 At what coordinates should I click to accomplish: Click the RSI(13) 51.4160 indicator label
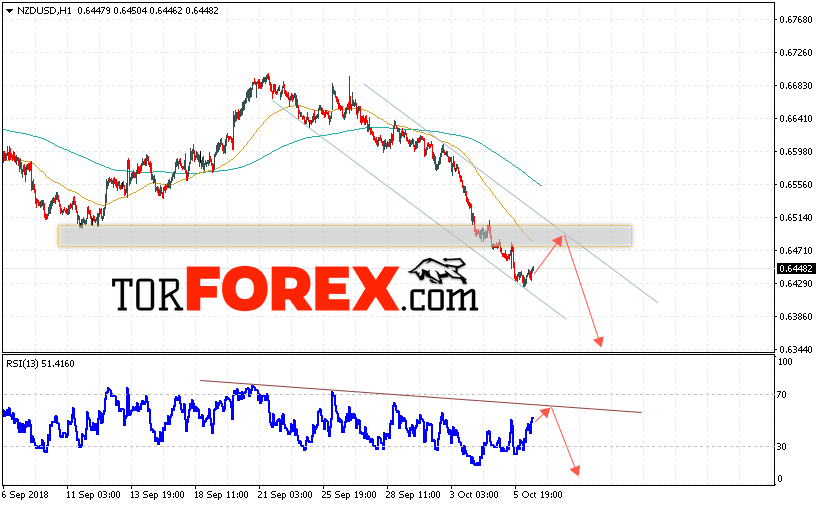coord(40,364)
